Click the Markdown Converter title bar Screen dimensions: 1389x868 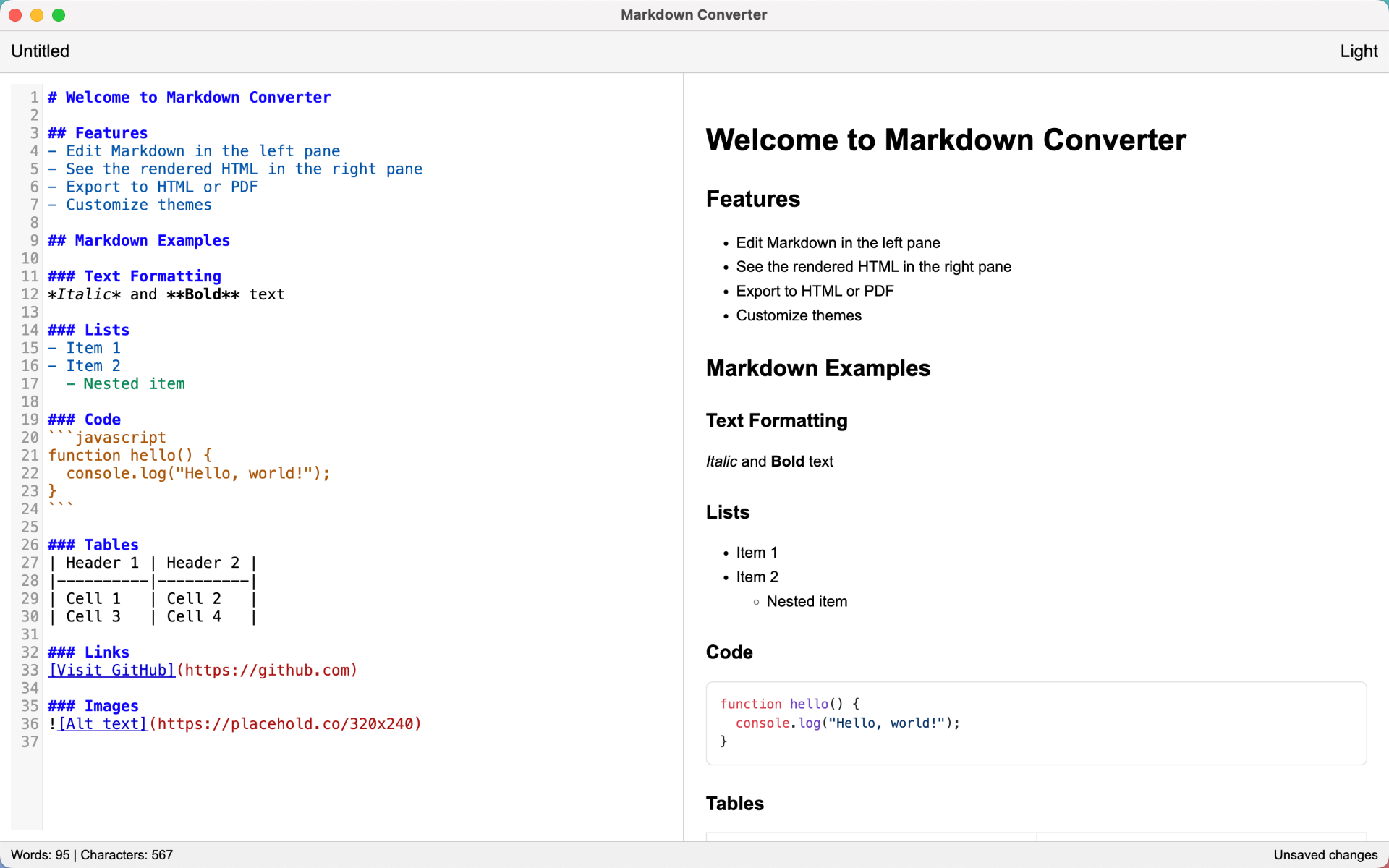coord(694,14)
